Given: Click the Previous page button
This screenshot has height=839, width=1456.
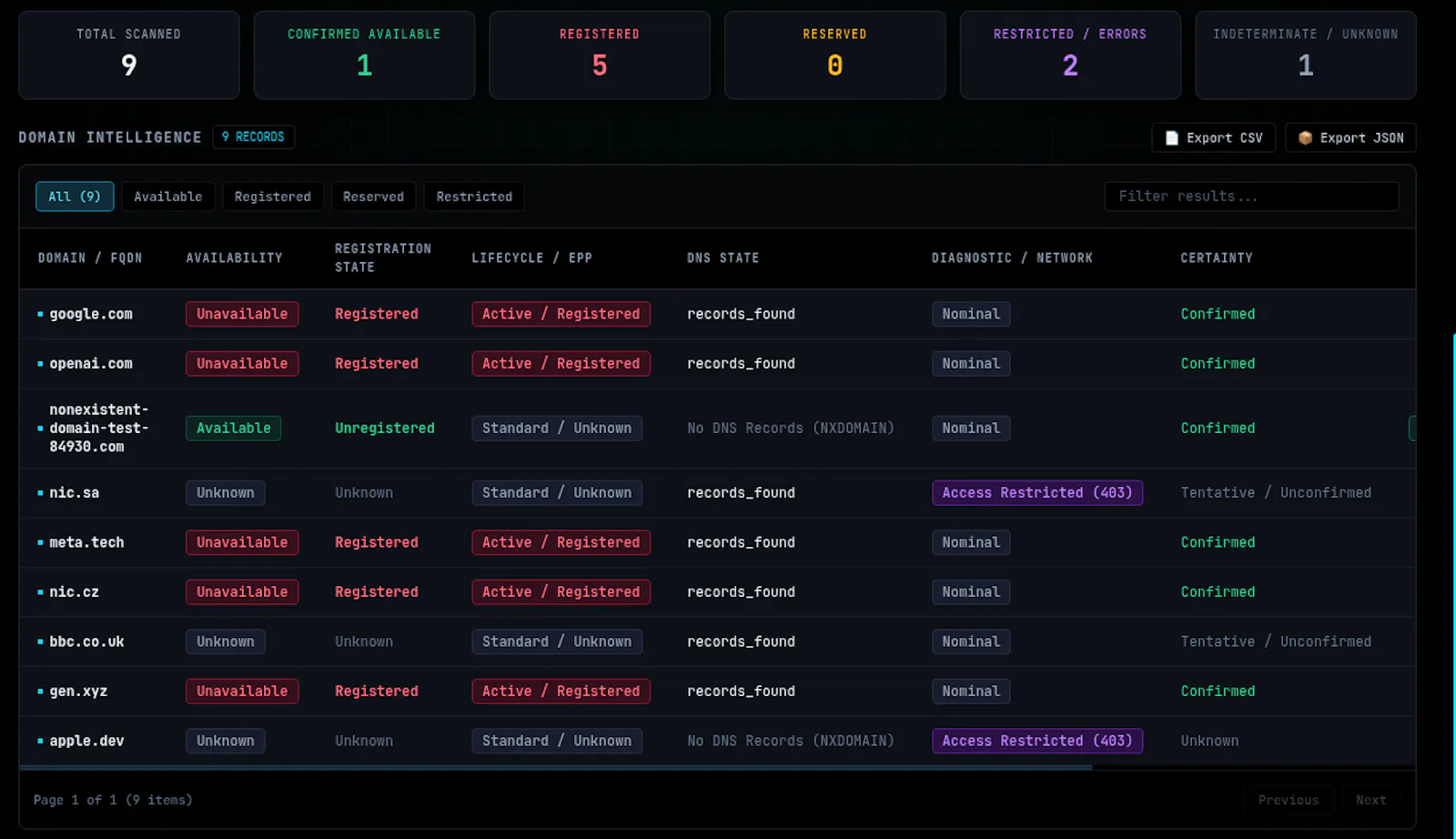Looking at the screenshot, I should click(x=1289, y=800).
